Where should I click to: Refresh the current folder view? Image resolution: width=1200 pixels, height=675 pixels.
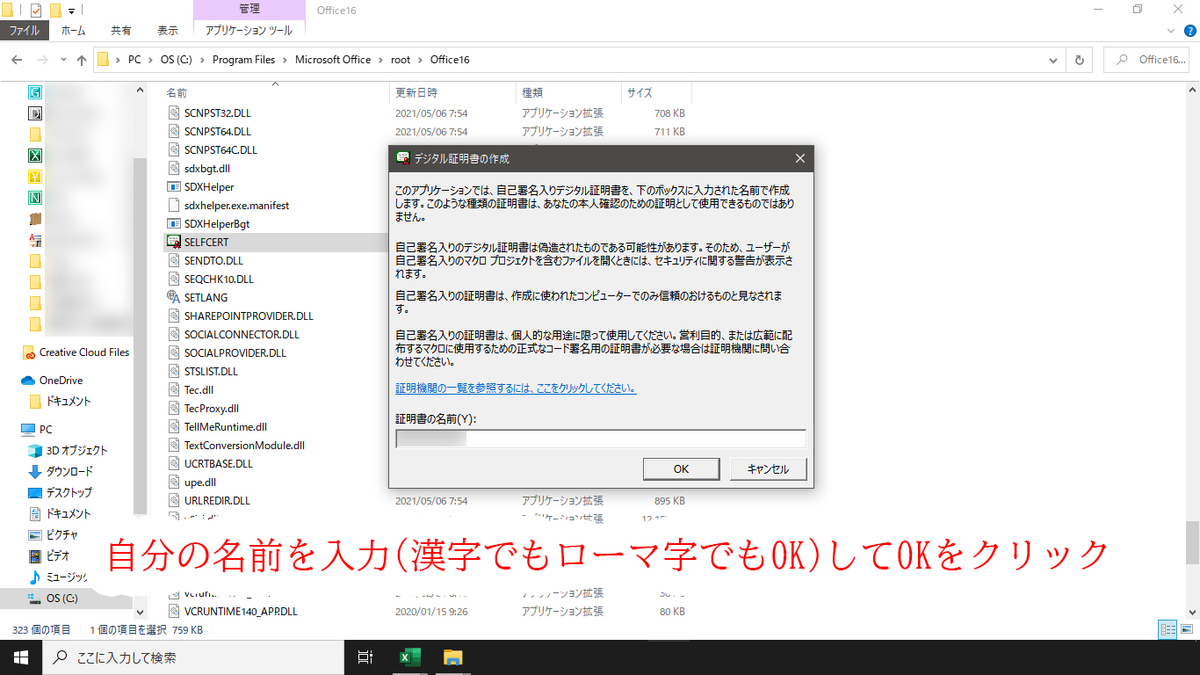click(1078, 59)
